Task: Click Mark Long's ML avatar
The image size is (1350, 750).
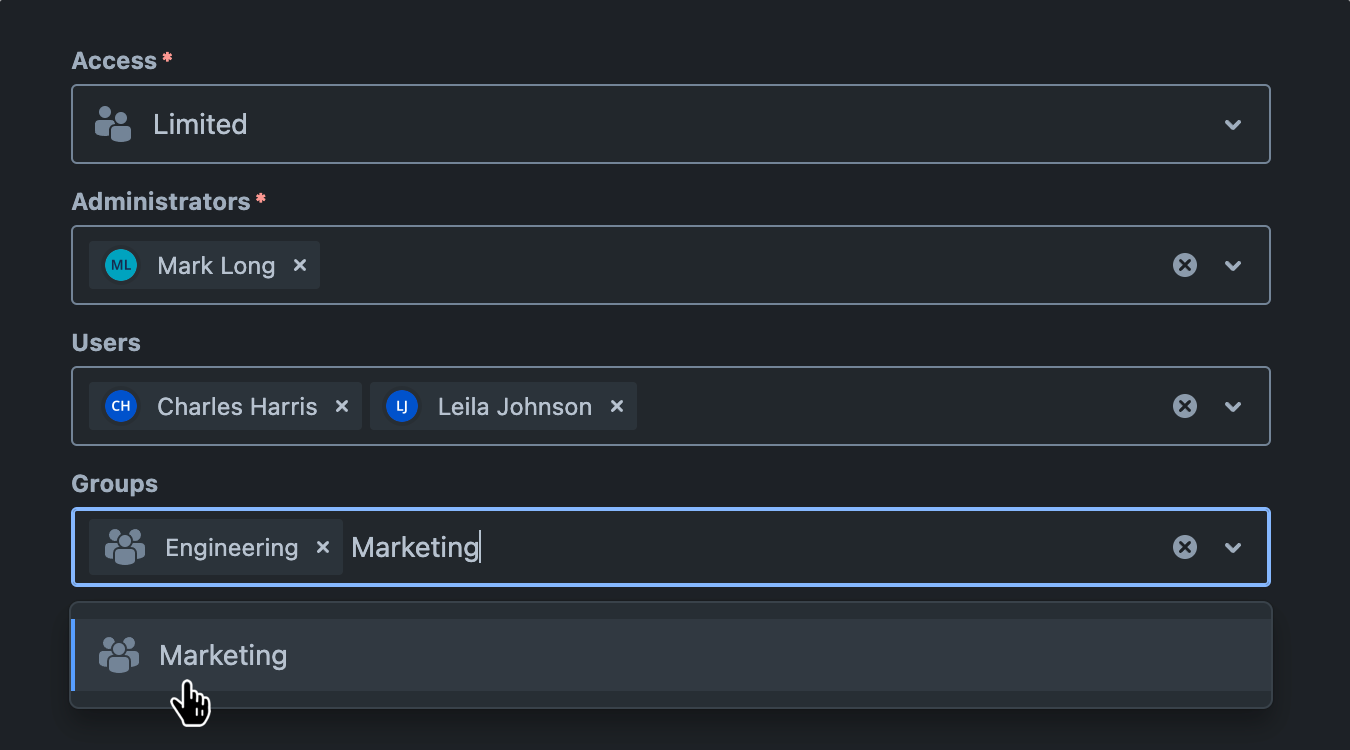Action: click(120, 265)
